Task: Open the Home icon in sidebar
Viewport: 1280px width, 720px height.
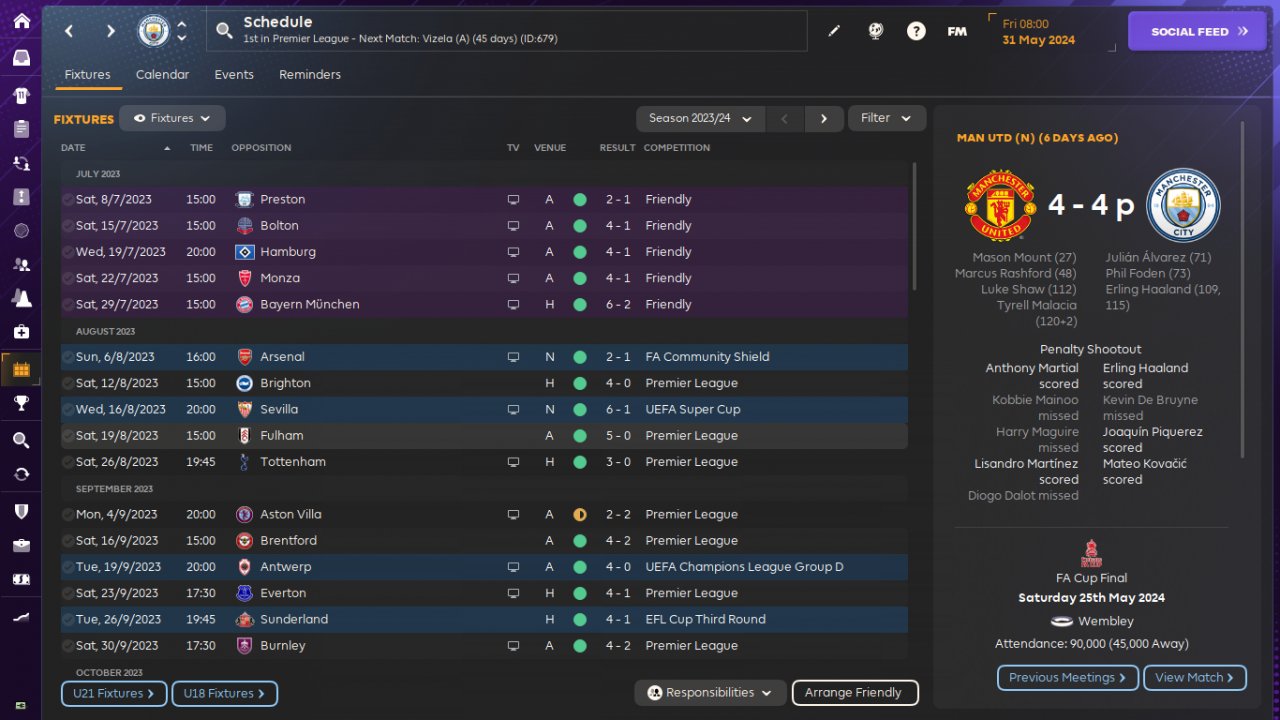Action: click(21, 21)
